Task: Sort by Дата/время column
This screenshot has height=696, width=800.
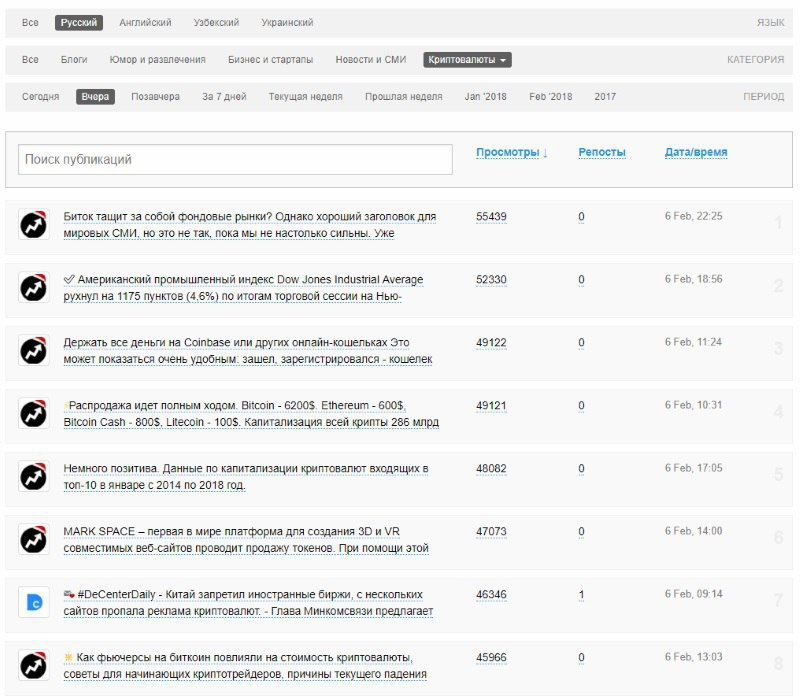Action: click(x=696, y=153)
